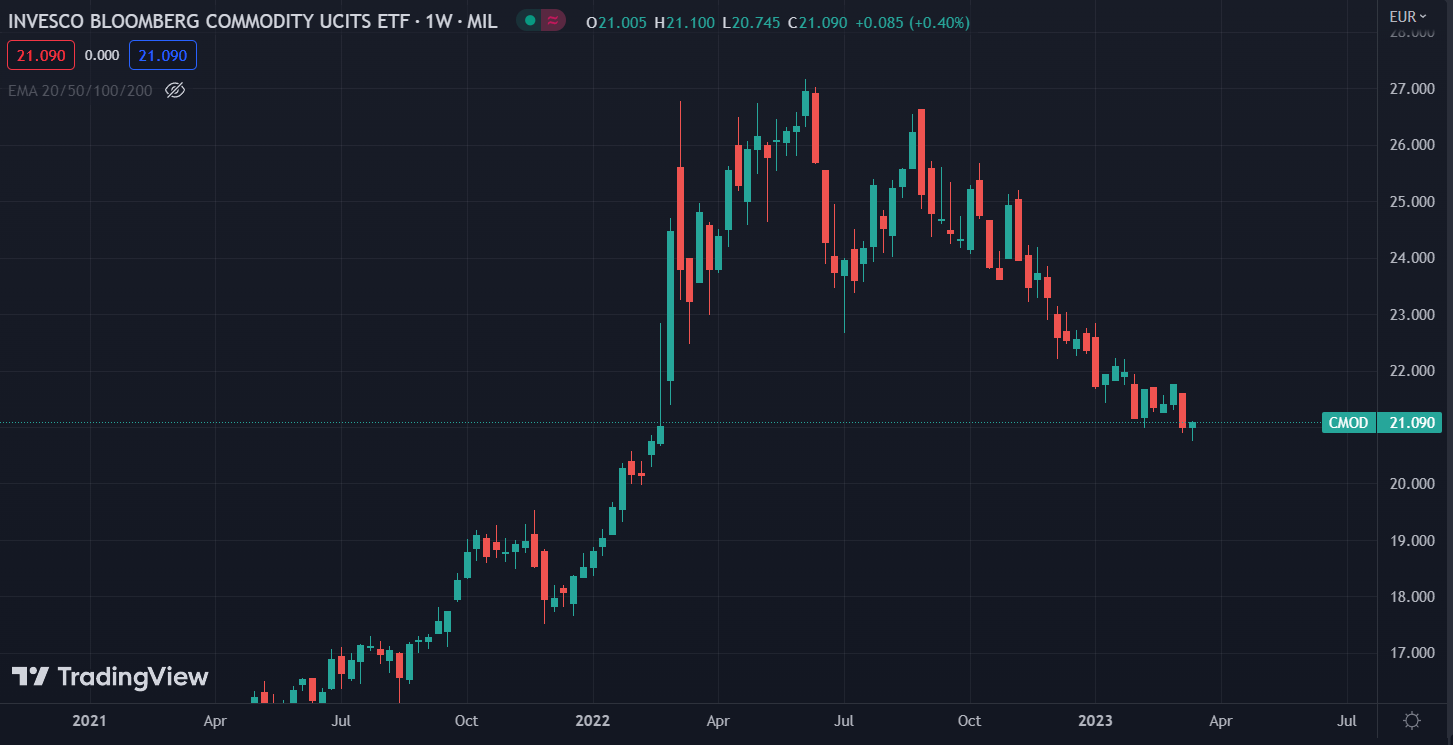Click the 24.000 price axis label

[x=1412, y=258]
